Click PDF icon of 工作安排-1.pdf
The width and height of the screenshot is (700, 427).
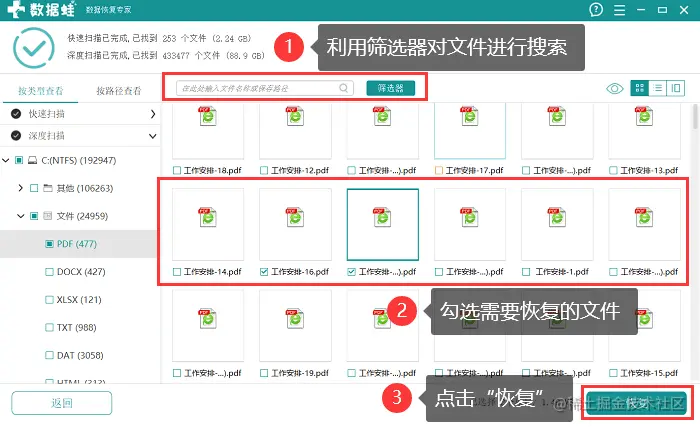[557, 217]
